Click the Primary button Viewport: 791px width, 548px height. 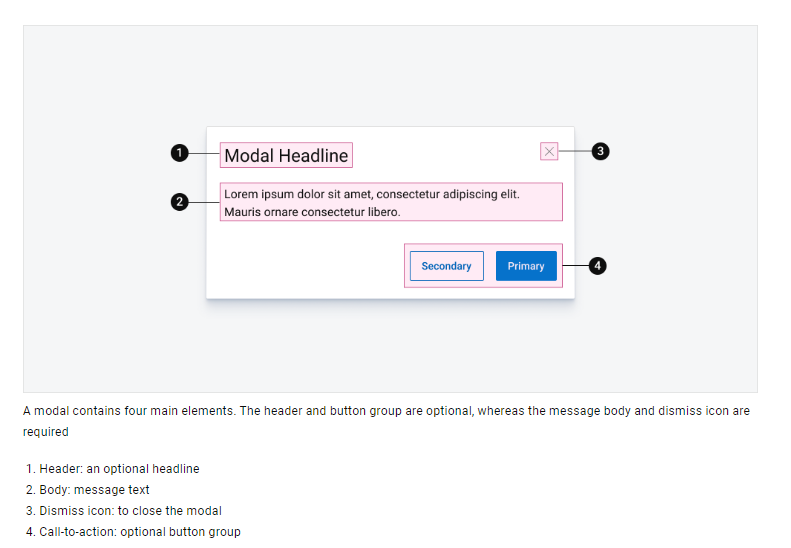[x=526, y=266]
